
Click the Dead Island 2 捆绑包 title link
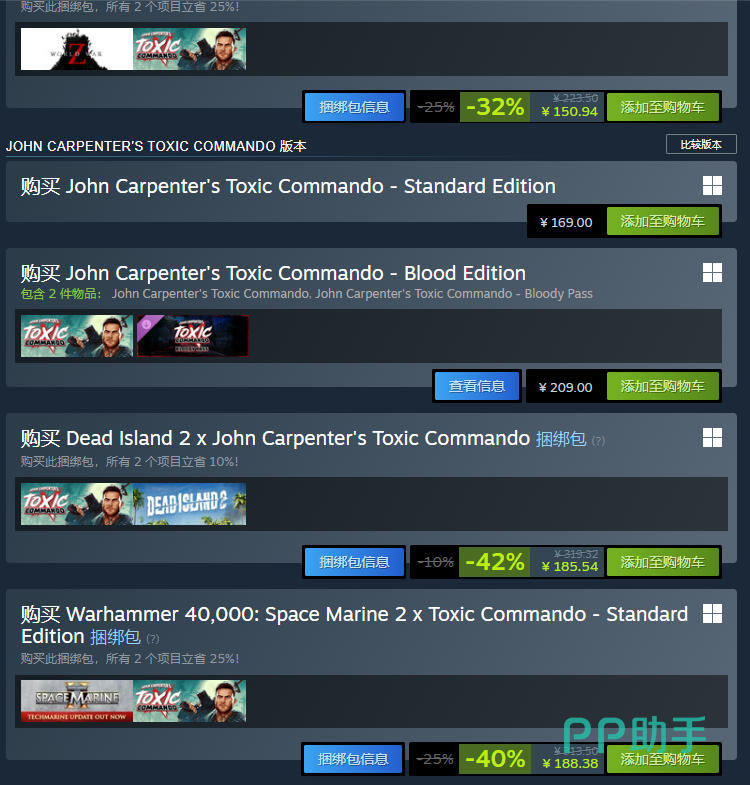[561, 439]
